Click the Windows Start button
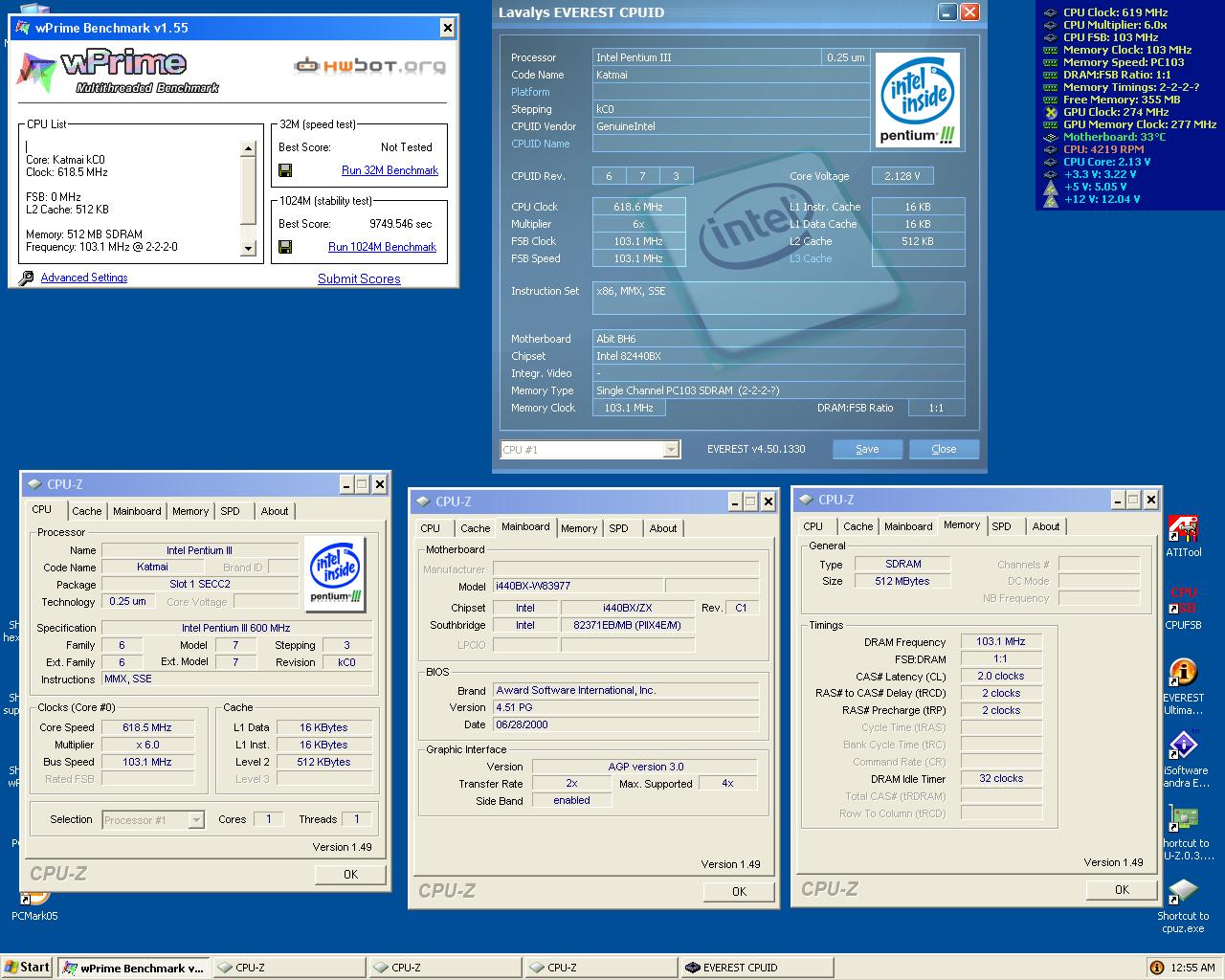Screen dimensions: 1225x980 click(x=27, y=967)
